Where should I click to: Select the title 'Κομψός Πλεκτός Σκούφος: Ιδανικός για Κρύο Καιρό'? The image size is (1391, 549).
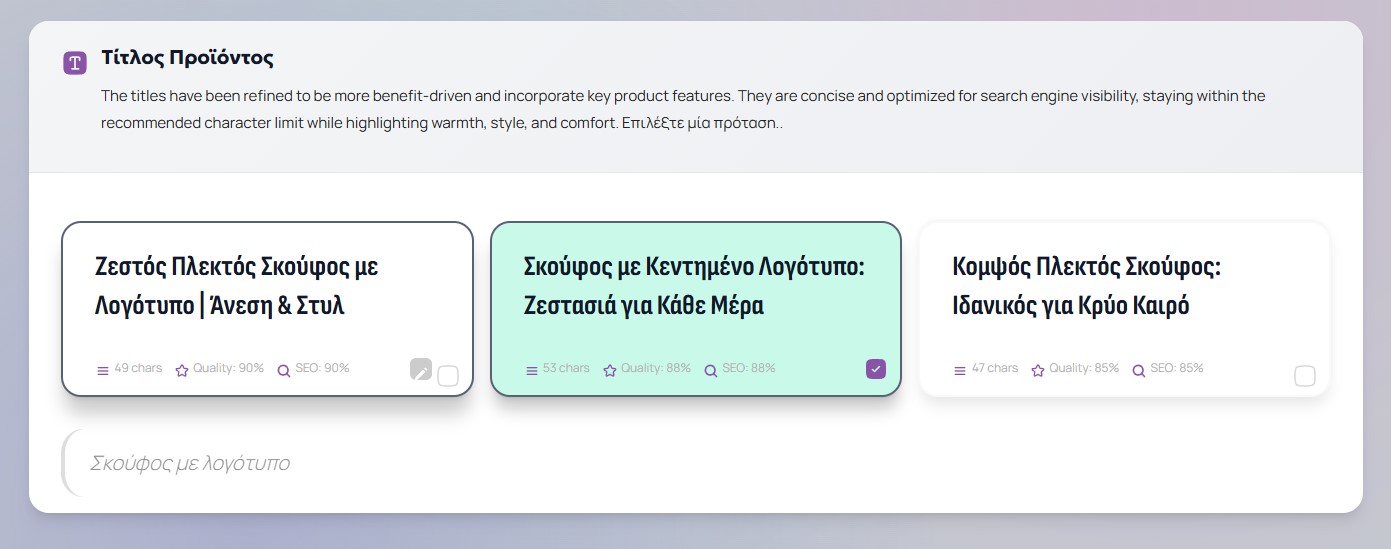[1086, 286]
